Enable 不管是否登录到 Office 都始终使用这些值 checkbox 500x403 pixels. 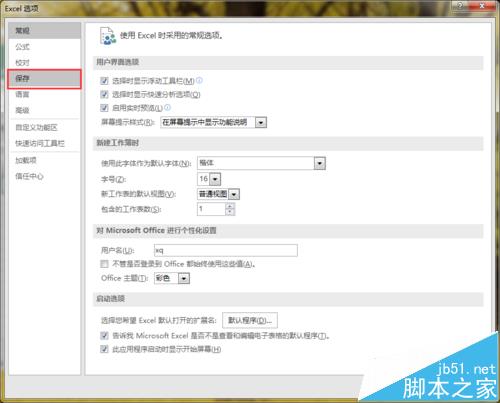(x=104, y=264)
